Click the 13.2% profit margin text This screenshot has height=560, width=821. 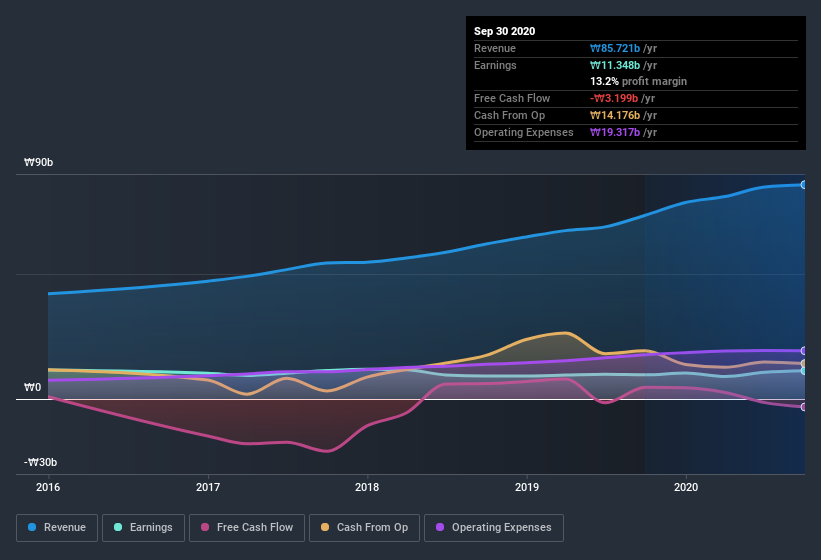coord(638,81)
